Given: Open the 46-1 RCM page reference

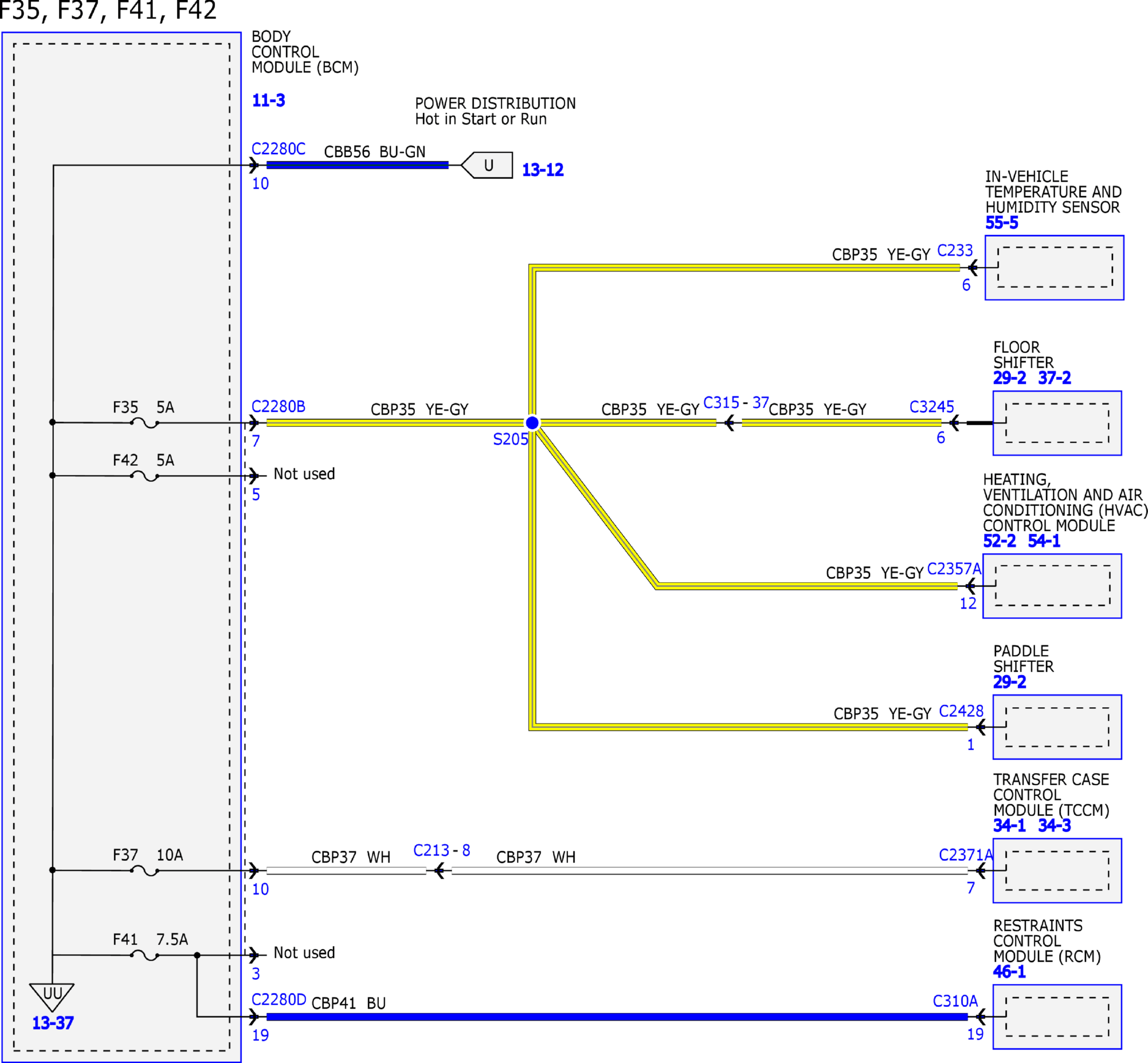Looking at the screenshot, I should click(x=1009, y=971).
